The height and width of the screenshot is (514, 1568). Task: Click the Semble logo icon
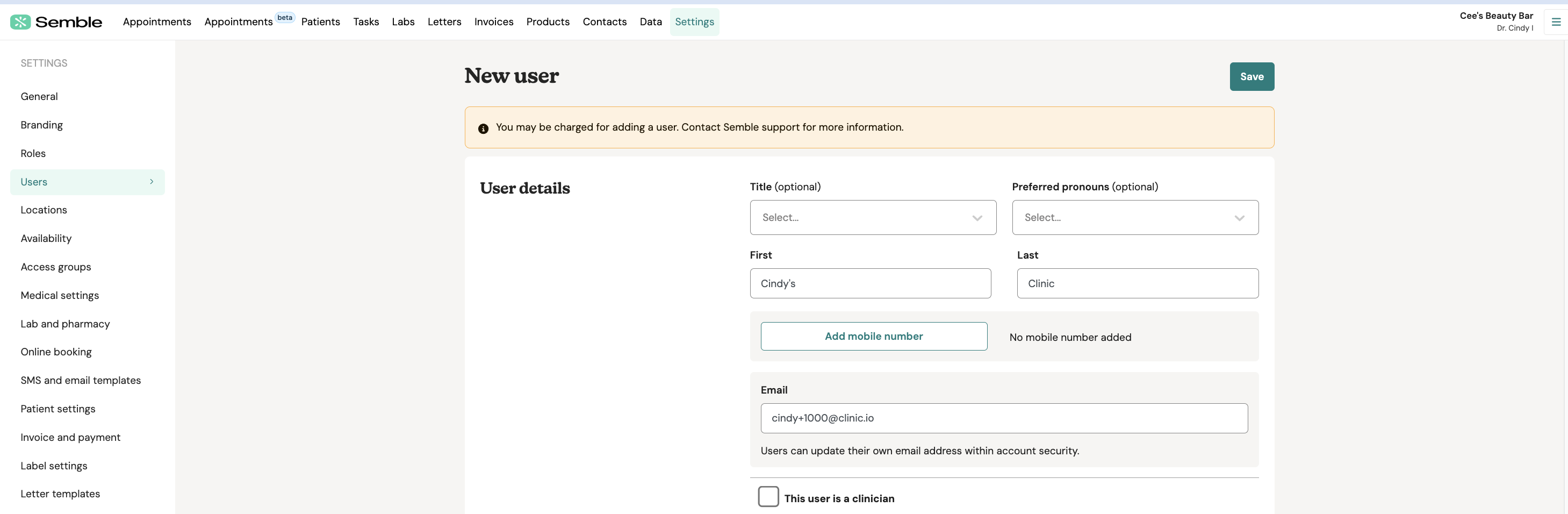pos(20,22)
